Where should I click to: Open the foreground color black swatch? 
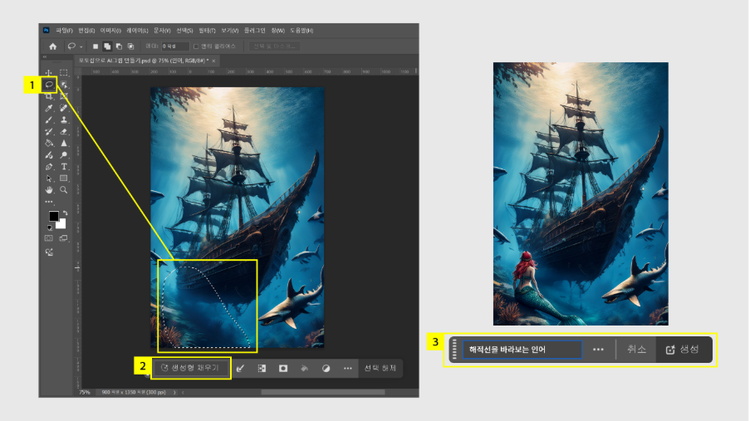(x=54, y=216)
